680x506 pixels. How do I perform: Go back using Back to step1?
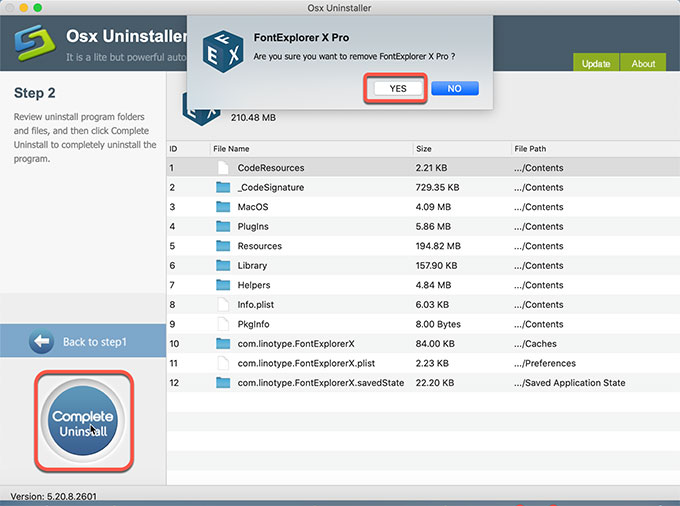83,341
